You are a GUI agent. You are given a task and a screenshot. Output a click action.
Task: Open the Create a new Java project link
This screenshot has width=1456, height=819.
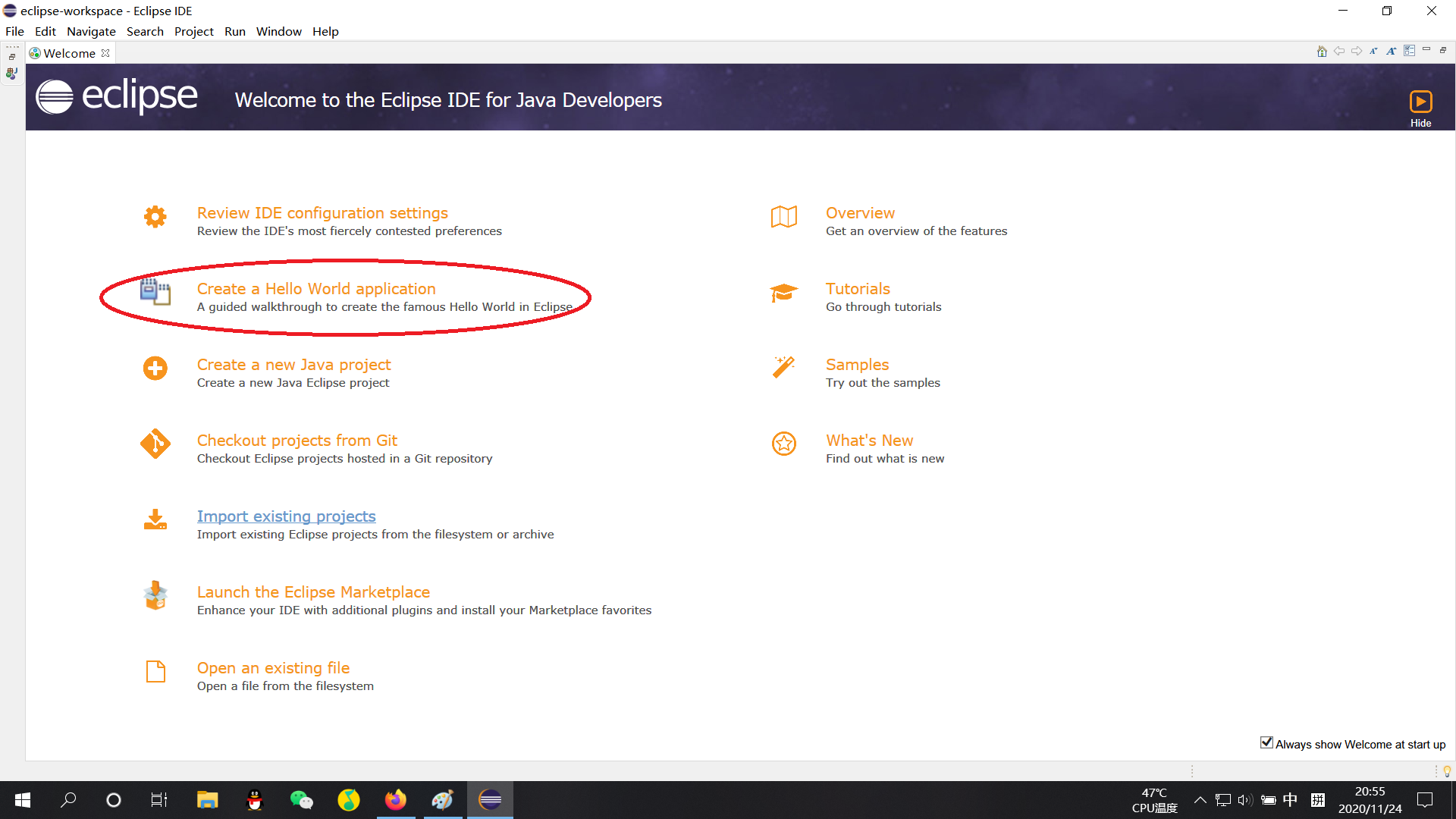[293, 365]
